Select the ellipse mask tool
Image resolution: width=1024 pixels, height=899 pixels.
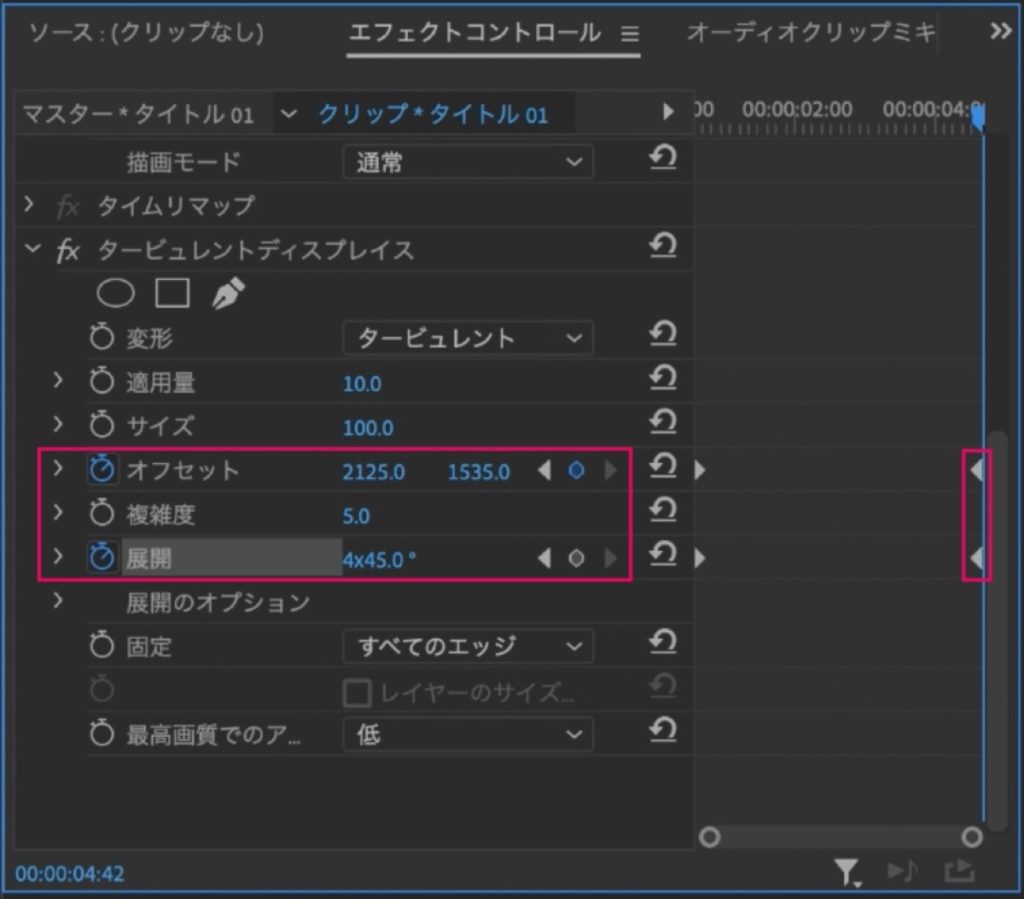click(116, 293)
